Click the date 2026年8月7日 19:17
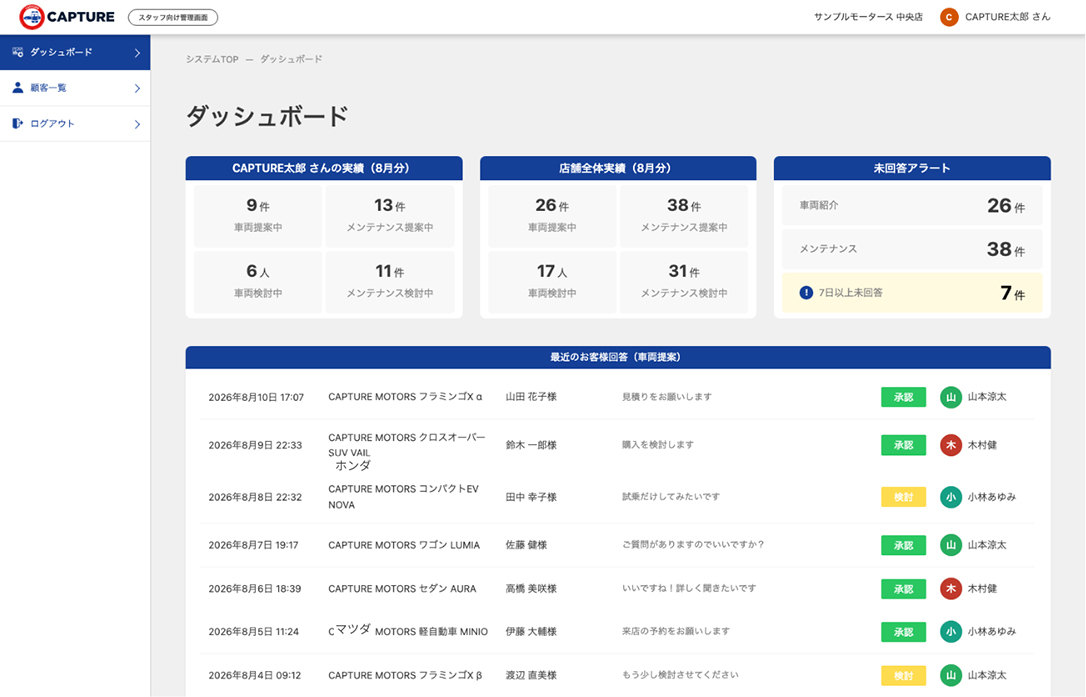Image resolution: width=1086 pixels, height=697 pixels. click(253, 545)
